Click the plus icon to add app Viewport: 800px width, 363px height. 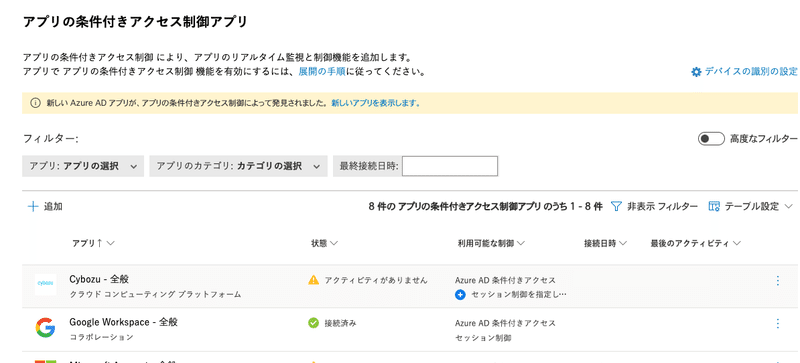pyautogui.click(x=33, y=207)
